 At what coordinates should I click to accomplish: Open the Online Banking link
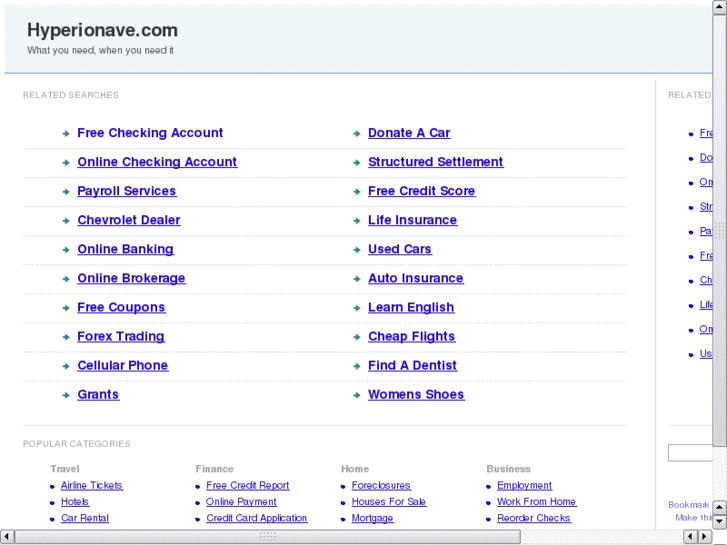pos(126,250)
